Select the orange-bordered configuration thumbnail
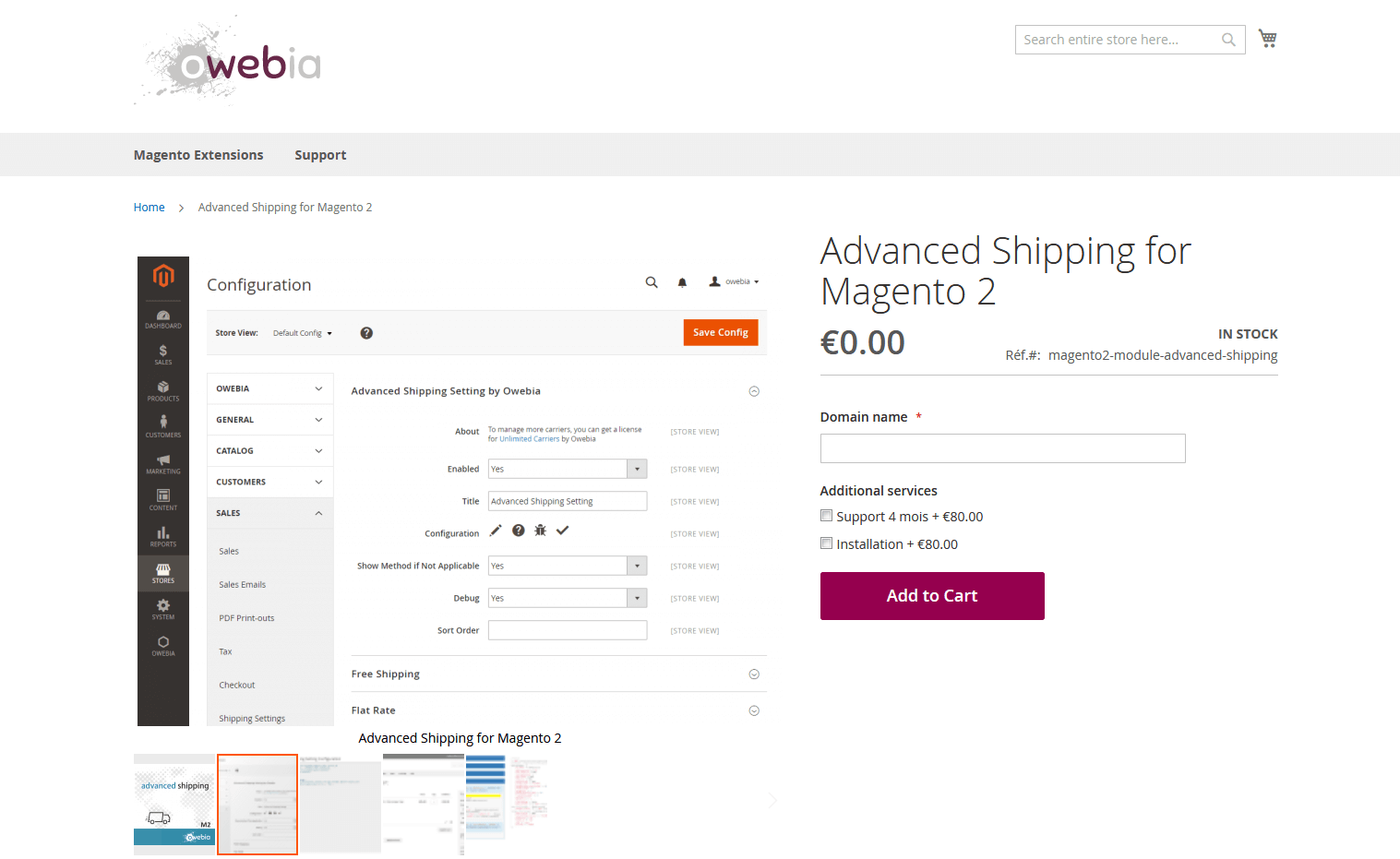Screen dimensions: 1400x859 coord(257,805)
